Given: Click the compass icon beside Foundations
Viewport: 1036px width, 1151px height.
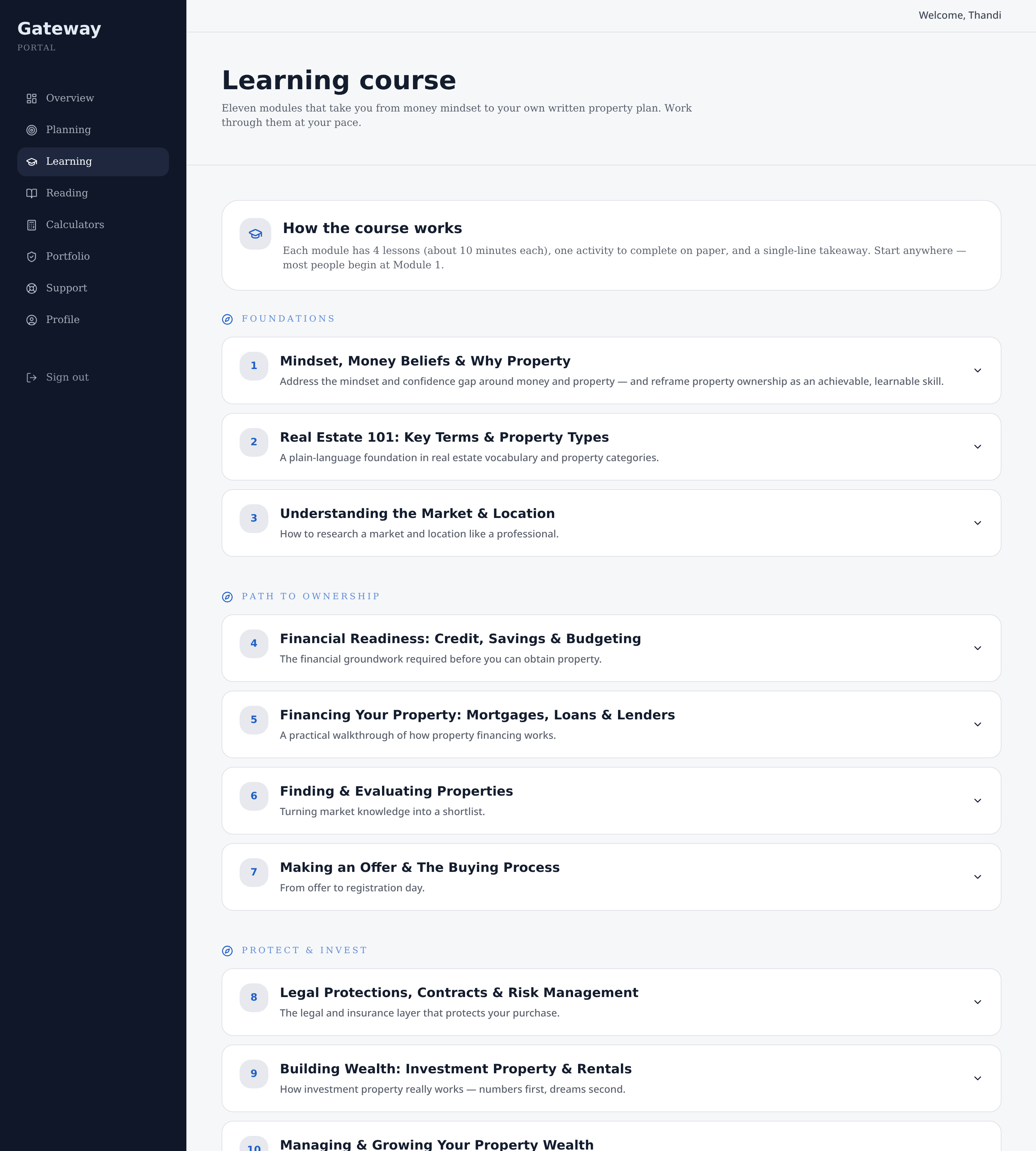Looking at the screenshot, I should pyautogui.click(x=227, y=319).
